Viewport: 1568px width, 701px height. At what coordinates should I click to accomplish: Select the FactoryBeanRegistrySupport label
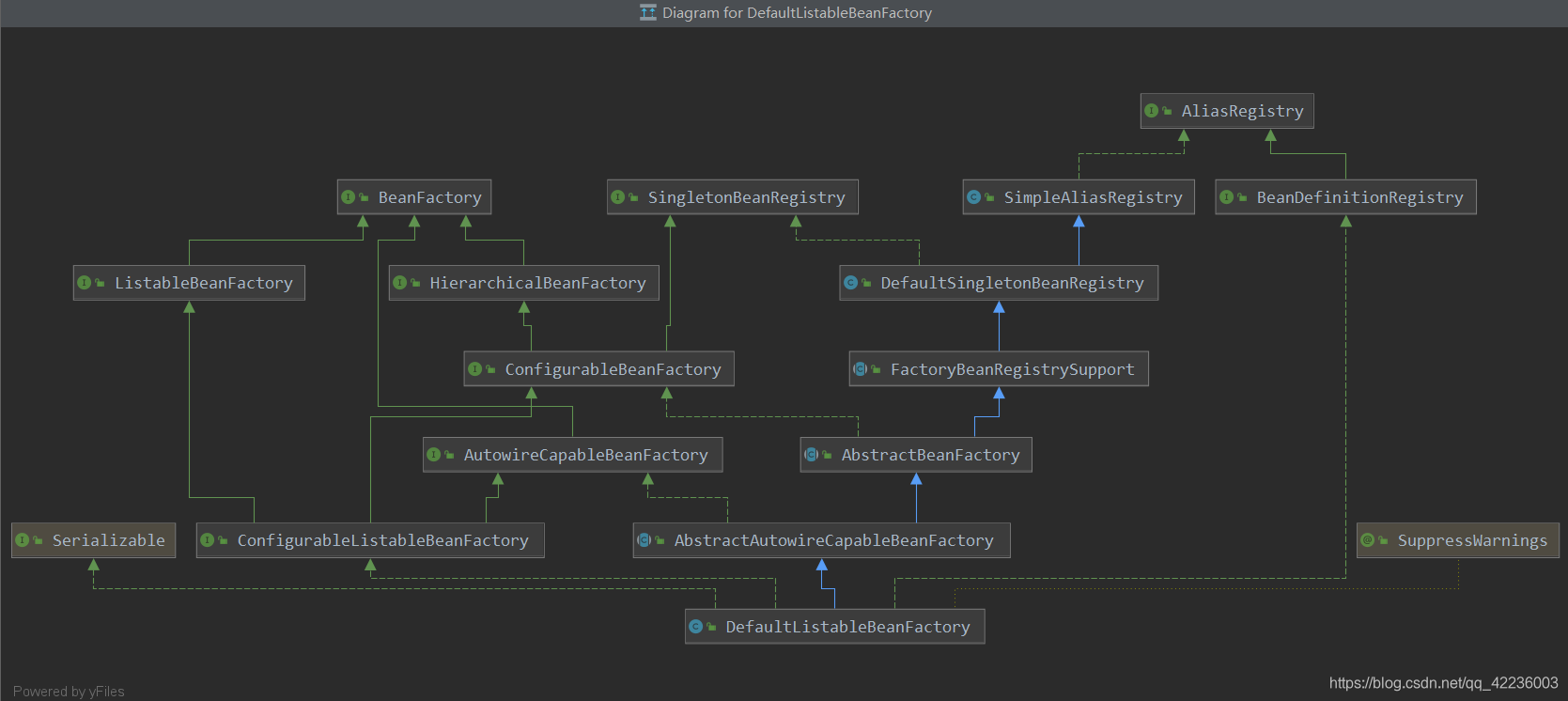coord(1012,369)
